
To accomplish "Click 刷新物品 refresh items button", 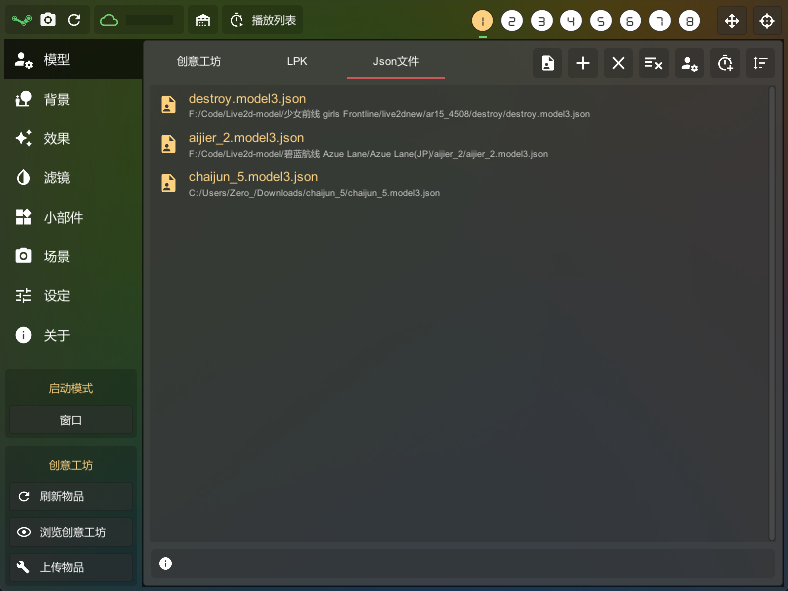I will [71, 497].
